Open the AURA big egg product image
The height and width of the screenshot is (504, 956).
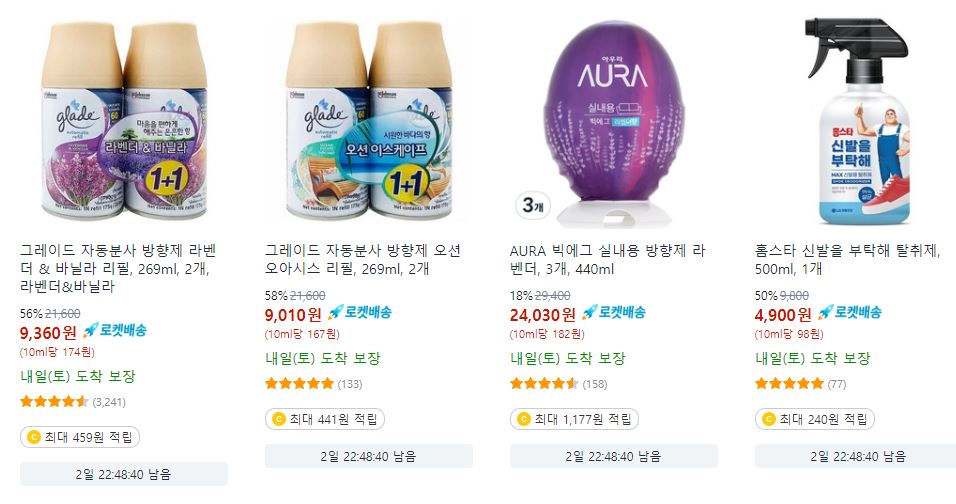point(614,122)
